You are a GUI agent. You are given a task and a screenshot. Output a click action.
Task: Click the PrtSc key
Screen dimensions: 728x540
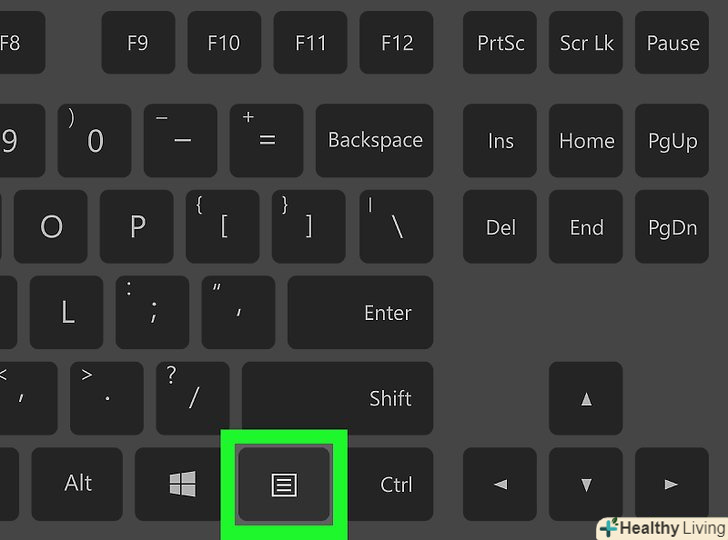(x=500, y=43)
